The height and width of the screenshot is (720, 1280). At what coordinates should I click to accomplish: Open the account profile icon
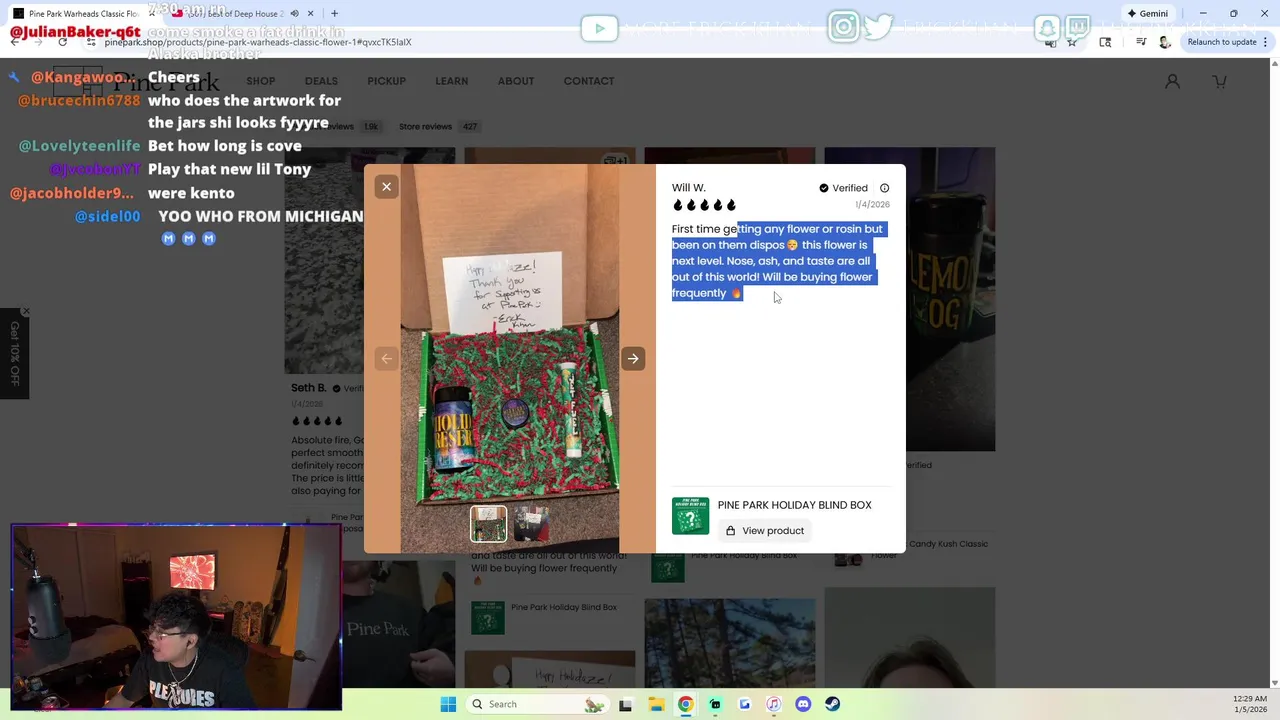(x=1172, y=81)
